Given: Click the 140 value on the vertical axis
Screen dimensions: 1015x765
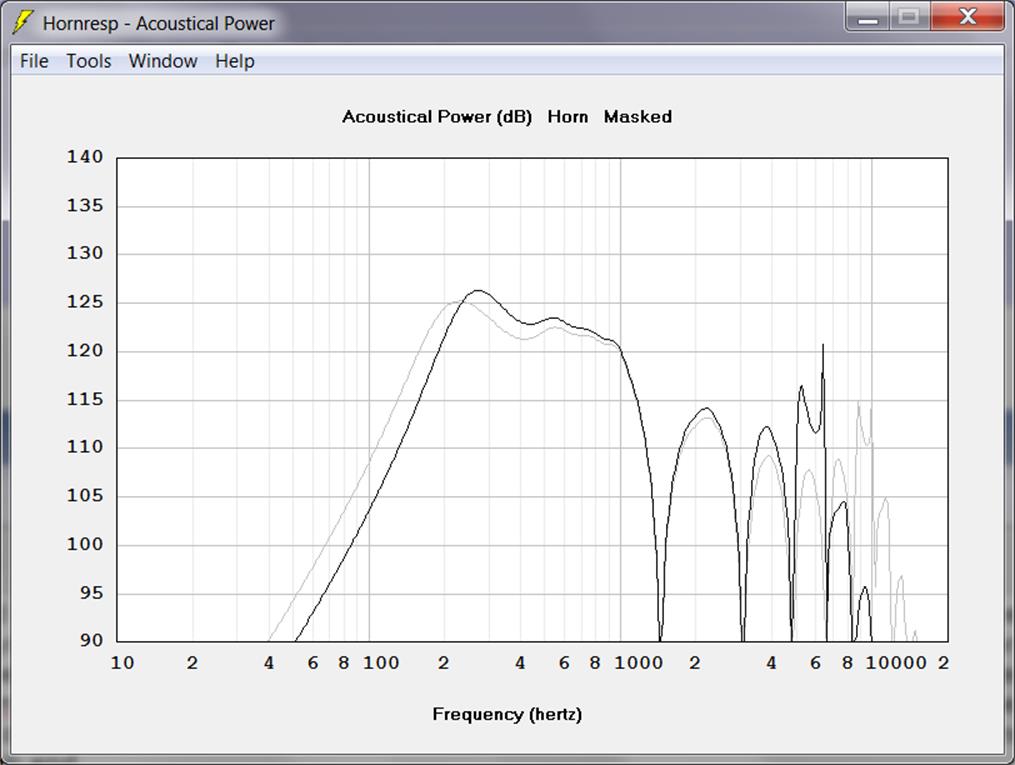Looking at the screenshot, I should coord(85,157).
